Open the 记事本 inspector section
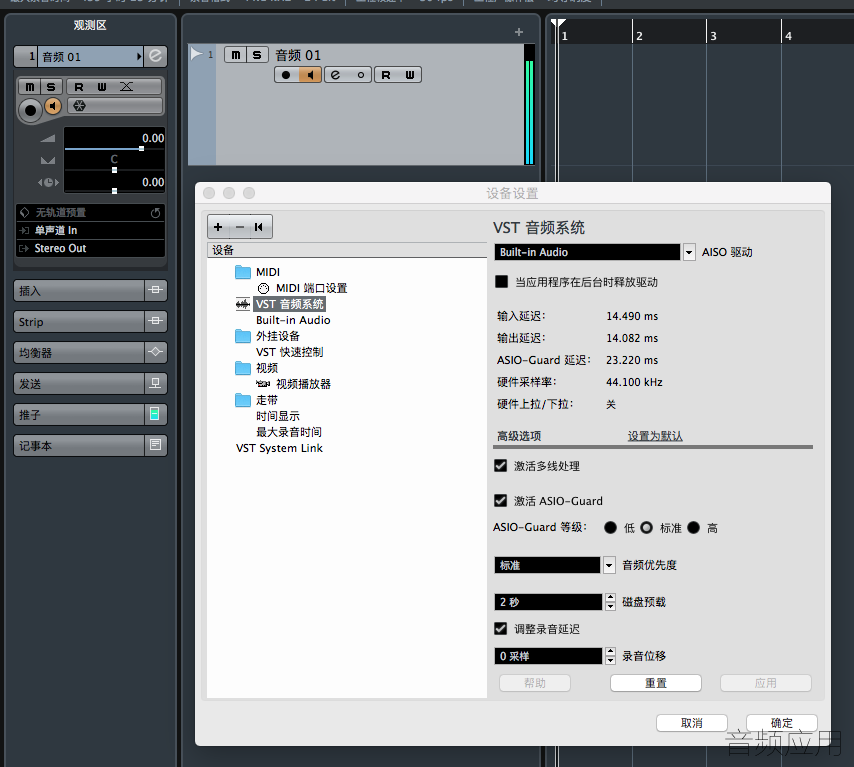This screenshot has width=854, height=767. tap(79, 446)
